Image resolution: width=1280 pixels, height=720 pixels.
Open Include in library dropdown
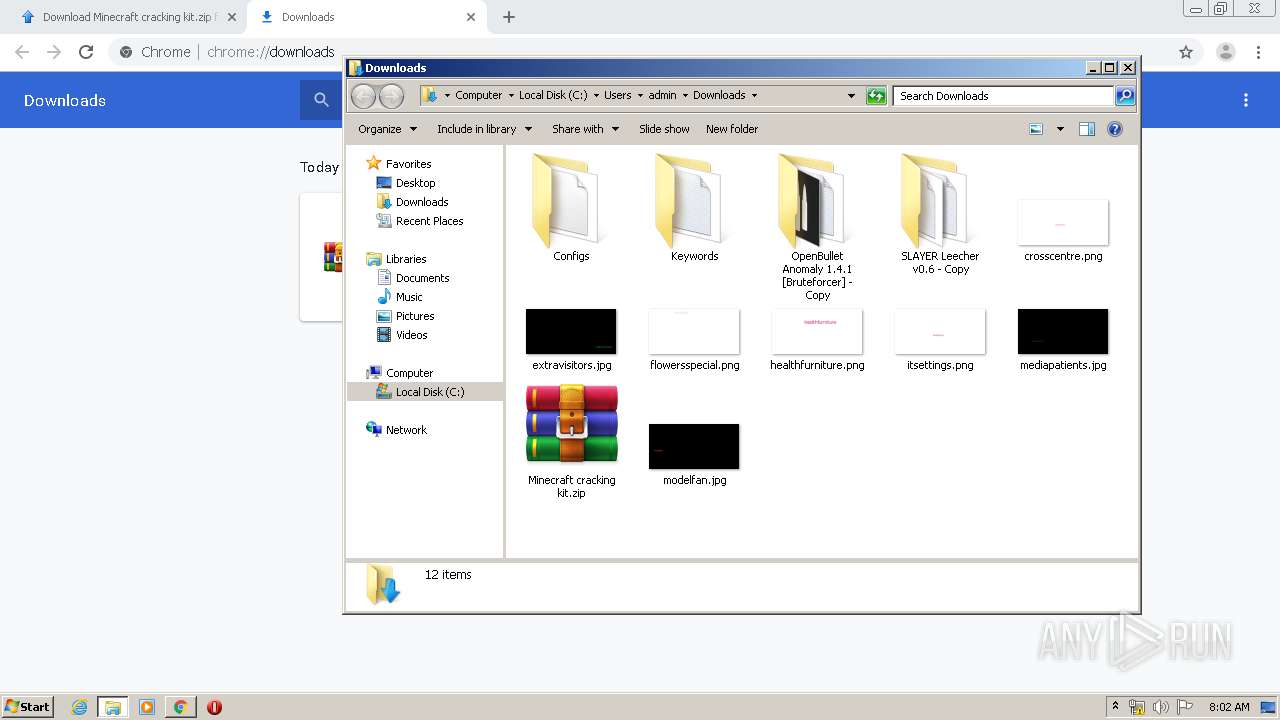[x=484, y=129]
